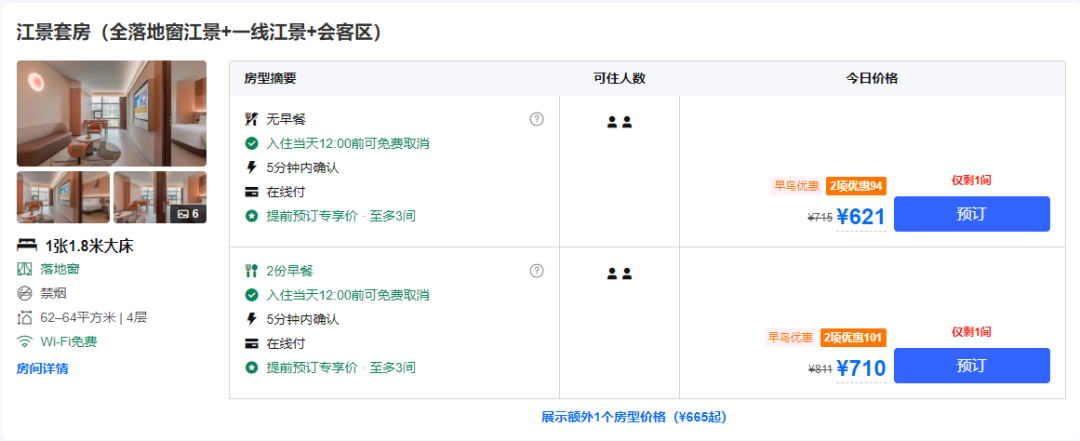Click the 2项优惠101 discount tag
The image size is (1080, 441).
pyautogui.click(x=853, y=338)
